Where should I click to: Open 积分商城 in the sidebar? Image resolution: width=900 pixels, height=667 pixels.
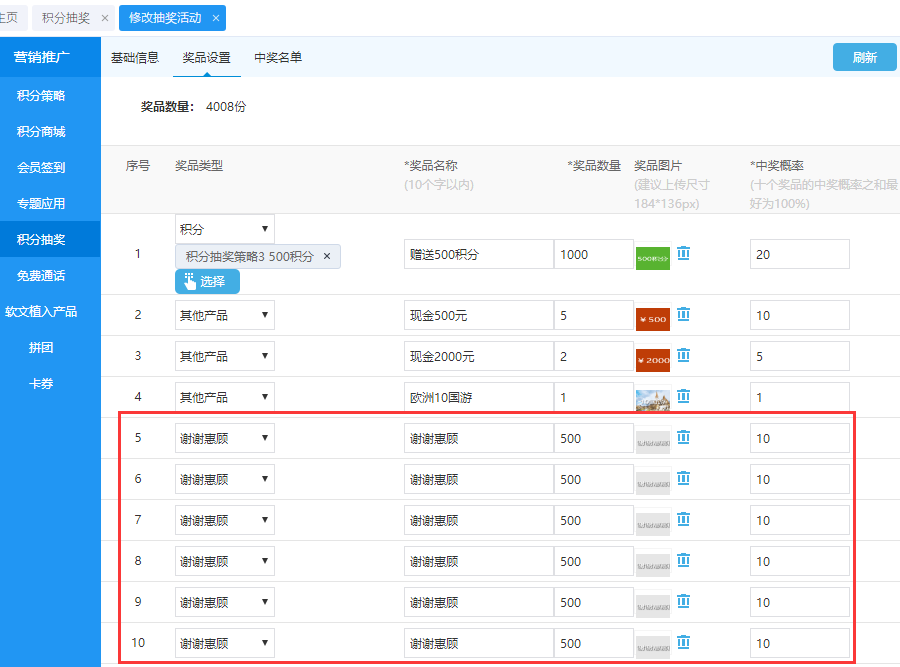coord(41,132)
